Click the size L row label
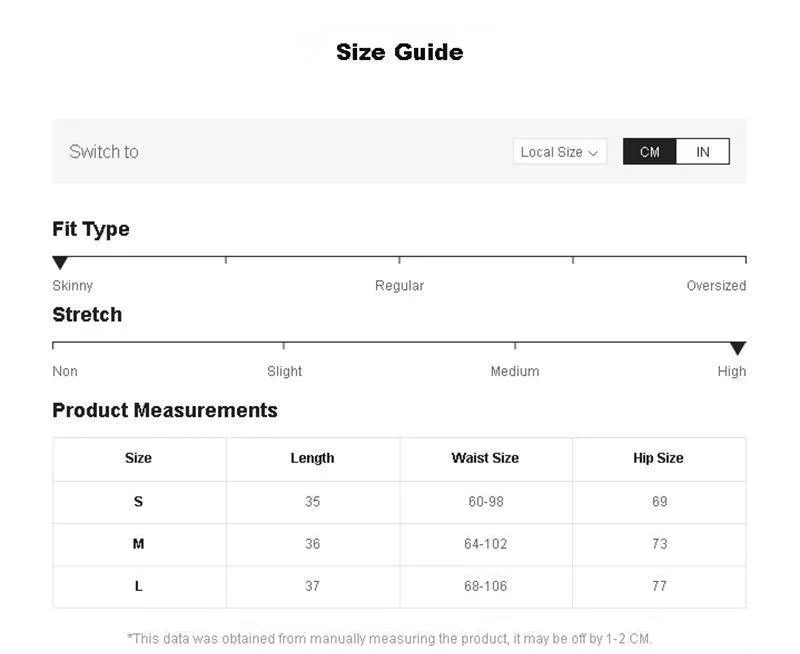Screen dimensions: 800x654 point(138,586)
